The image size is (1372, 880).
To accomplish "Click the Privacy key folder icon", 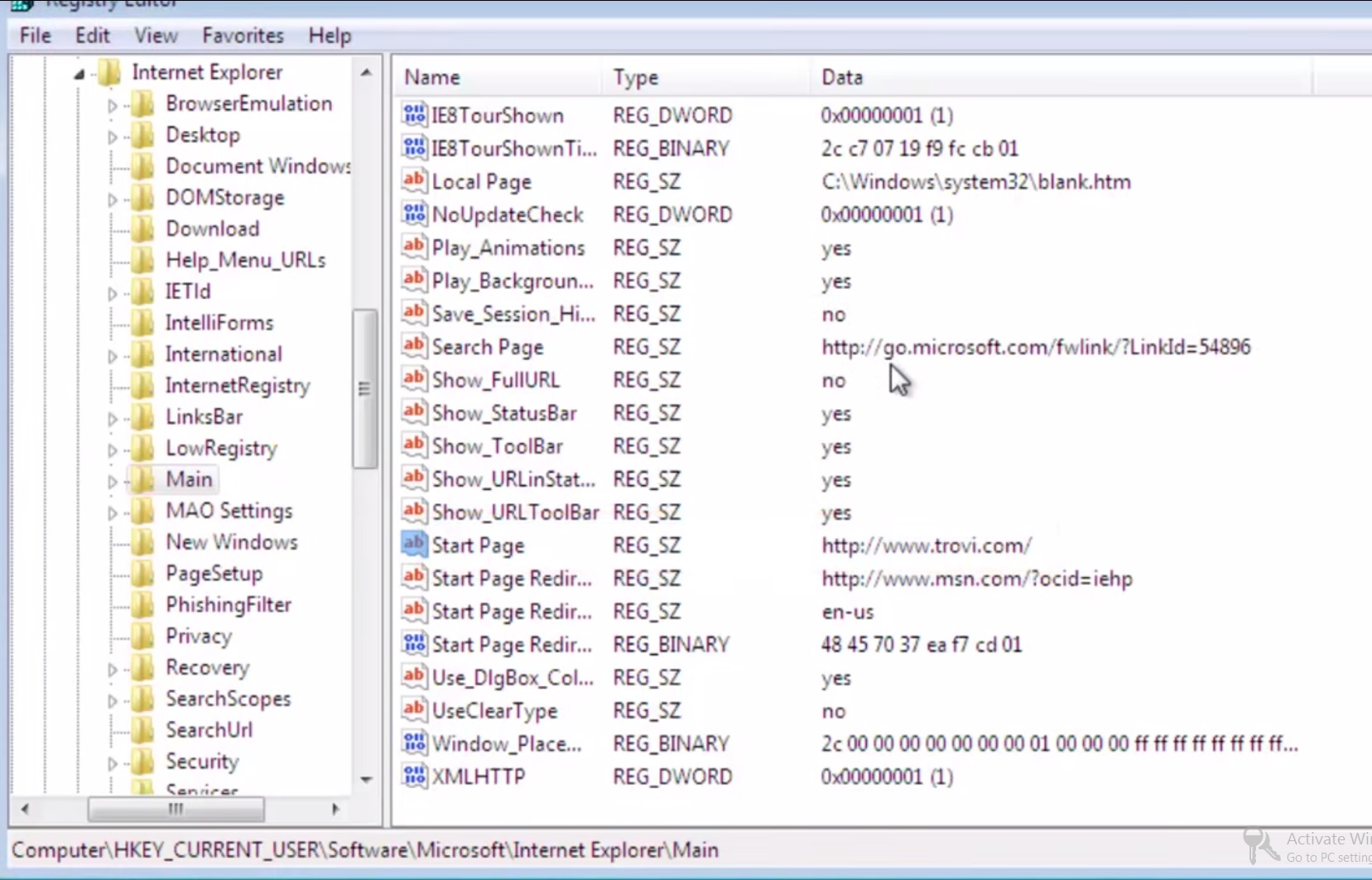I will [x=143, y=637].
